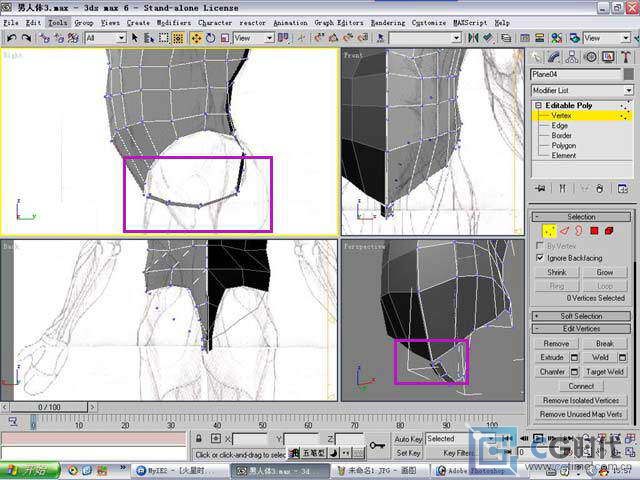Click the Pin Stack icon
The height and width of the screenshot is (480, 640).
click(x=540, y=189)
